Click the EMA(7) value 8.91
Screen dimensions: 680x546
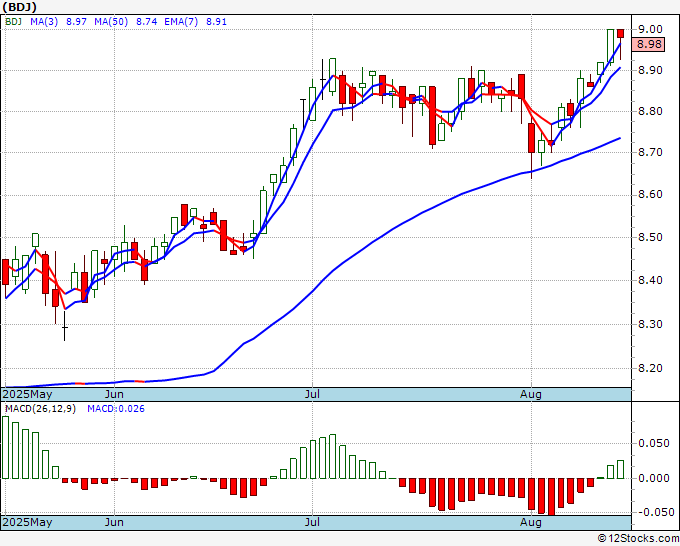tap(216, 21)
